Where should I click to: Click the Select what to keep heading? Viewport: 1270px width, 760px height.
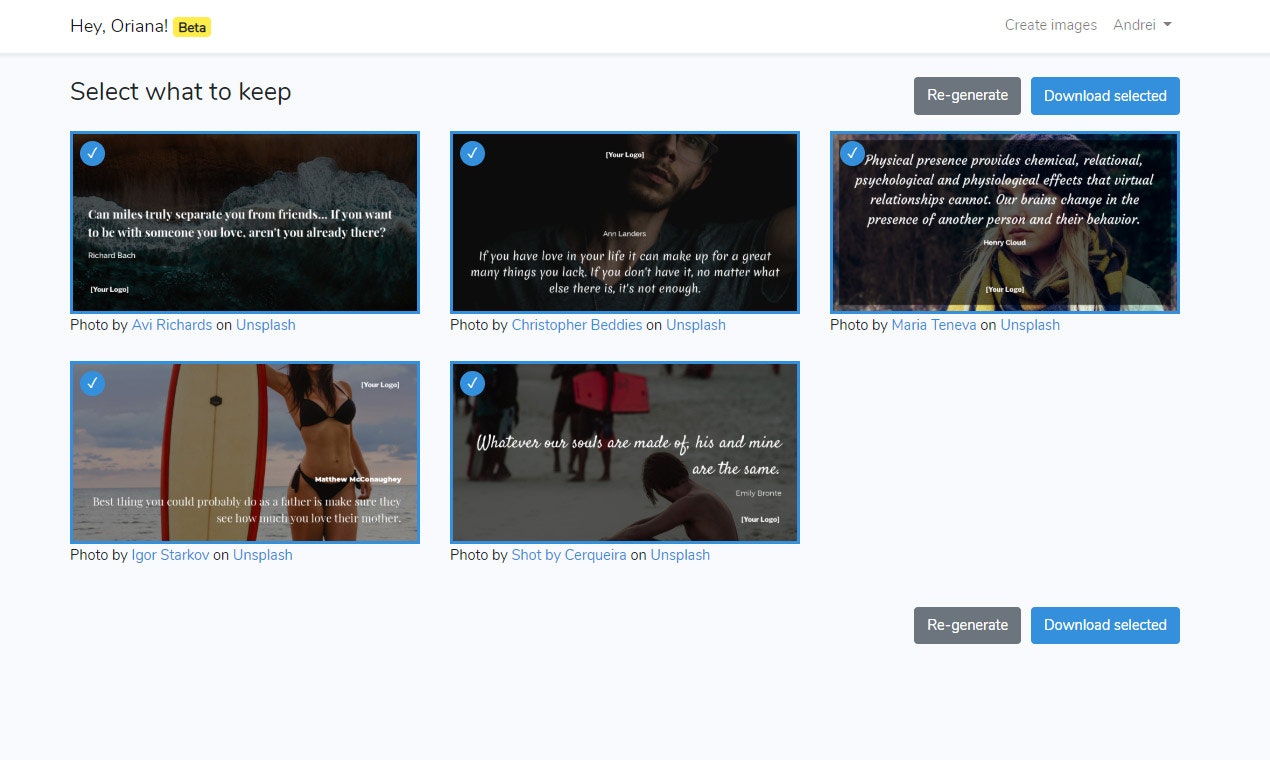181,92
